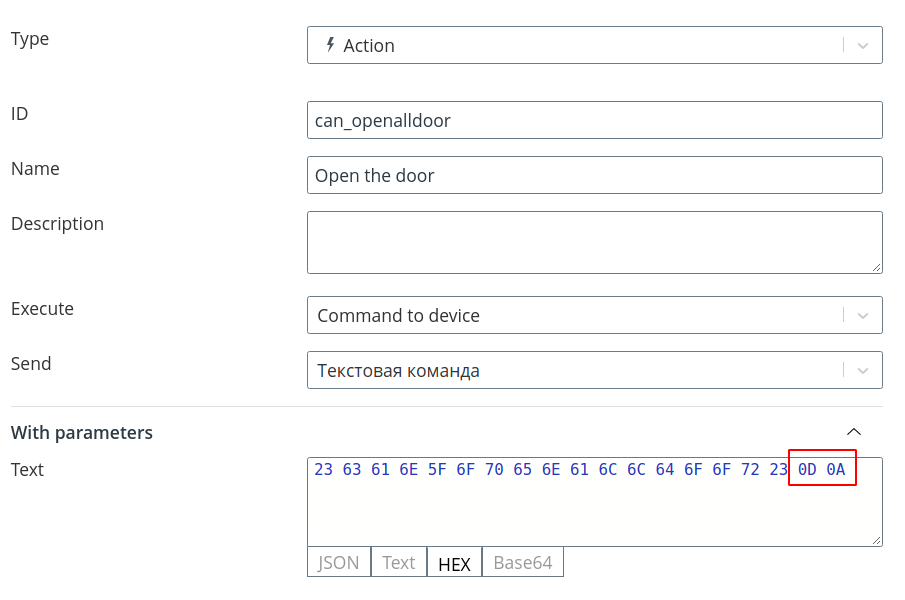Focus the hex Text parameter box
905x600 pixels.
click(594, 502)
